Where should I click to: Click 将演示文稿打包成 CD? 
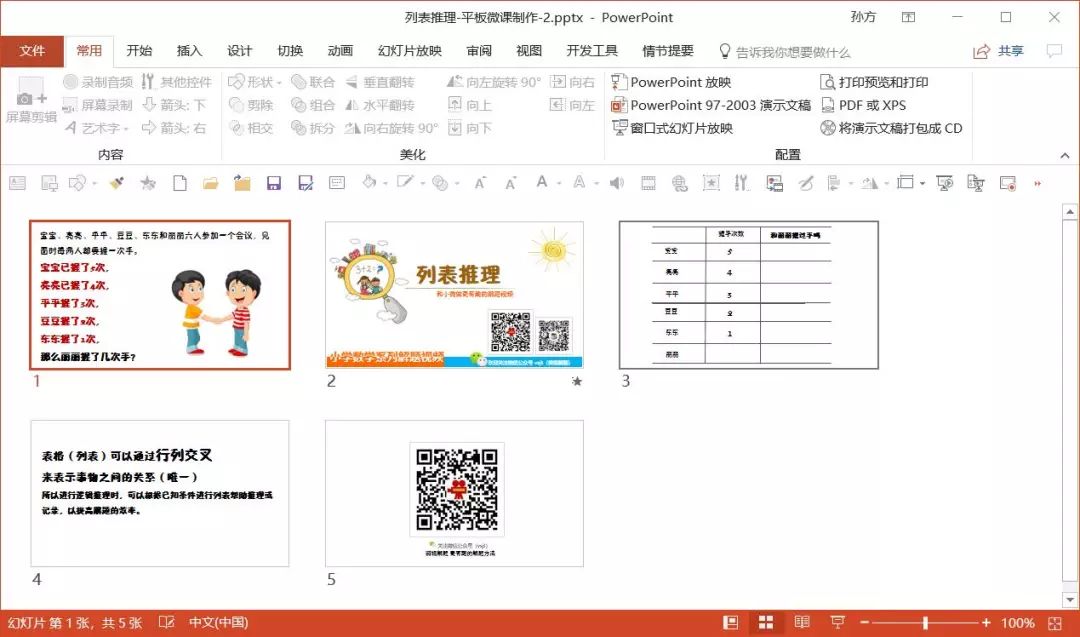tap(891, 128)
